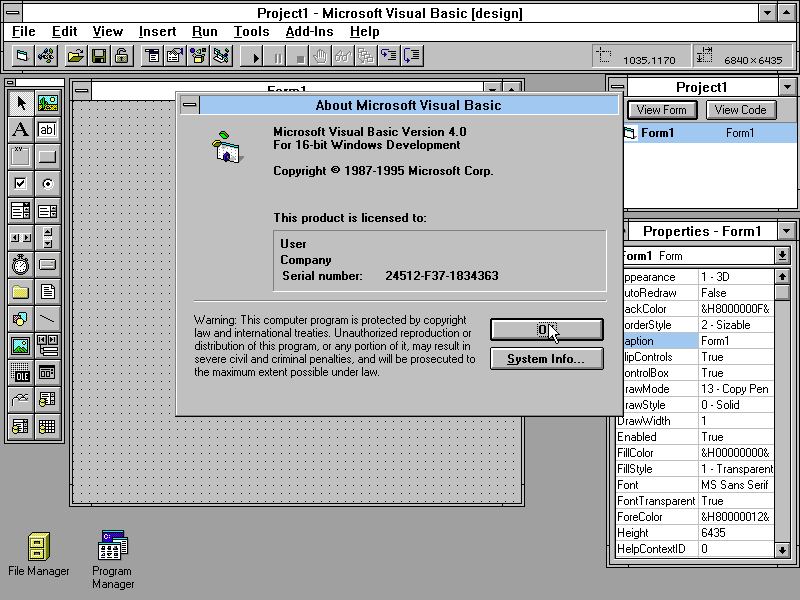800x600 pixels.
Task: Open the Add-Ins menu
Action: [309, 31]
